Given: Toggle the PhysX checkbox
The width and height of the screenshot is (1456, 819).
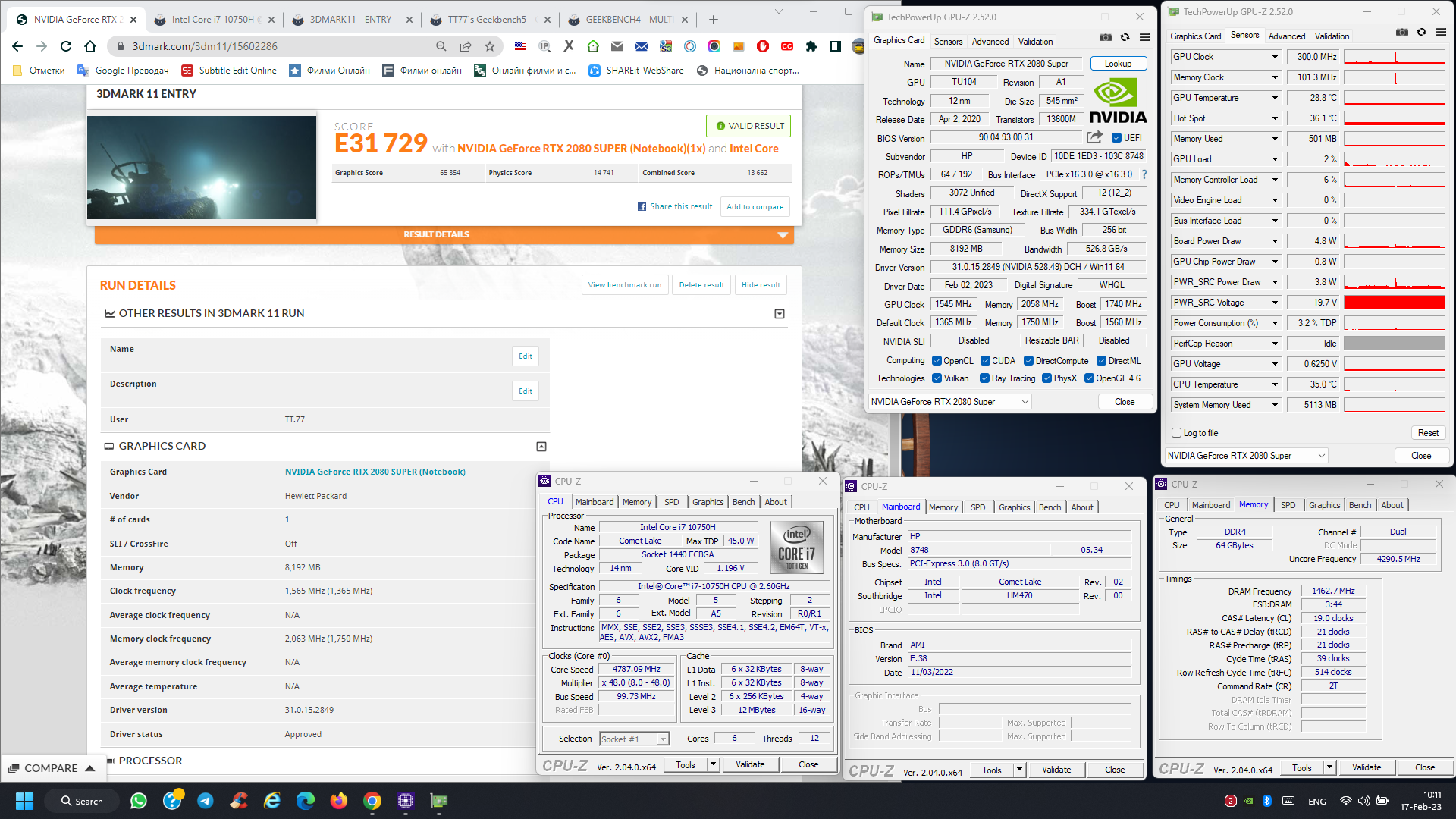Looking at the screenshot, I should point(1046,378).
